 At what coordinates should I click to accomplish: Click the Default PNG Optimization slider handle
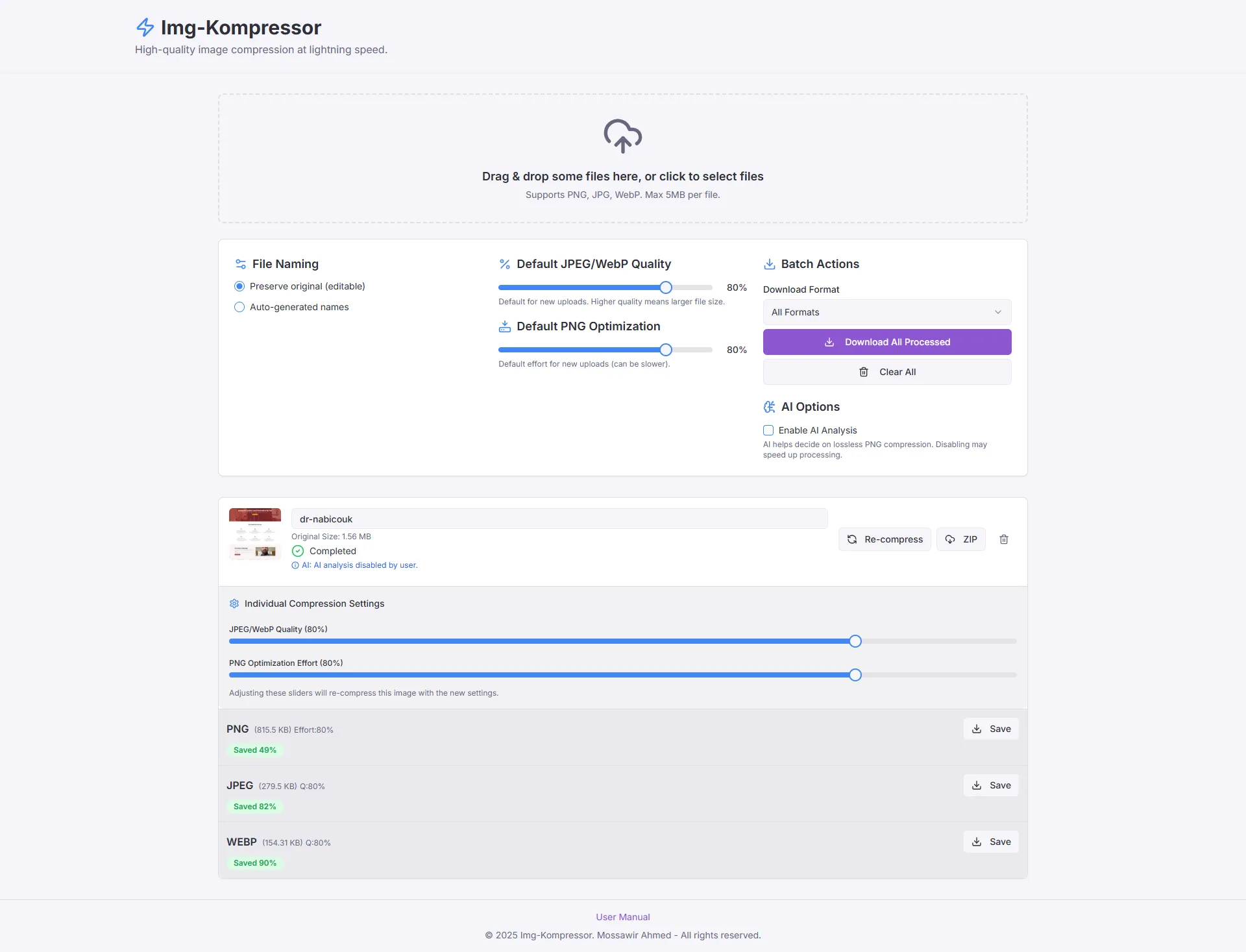665,350
